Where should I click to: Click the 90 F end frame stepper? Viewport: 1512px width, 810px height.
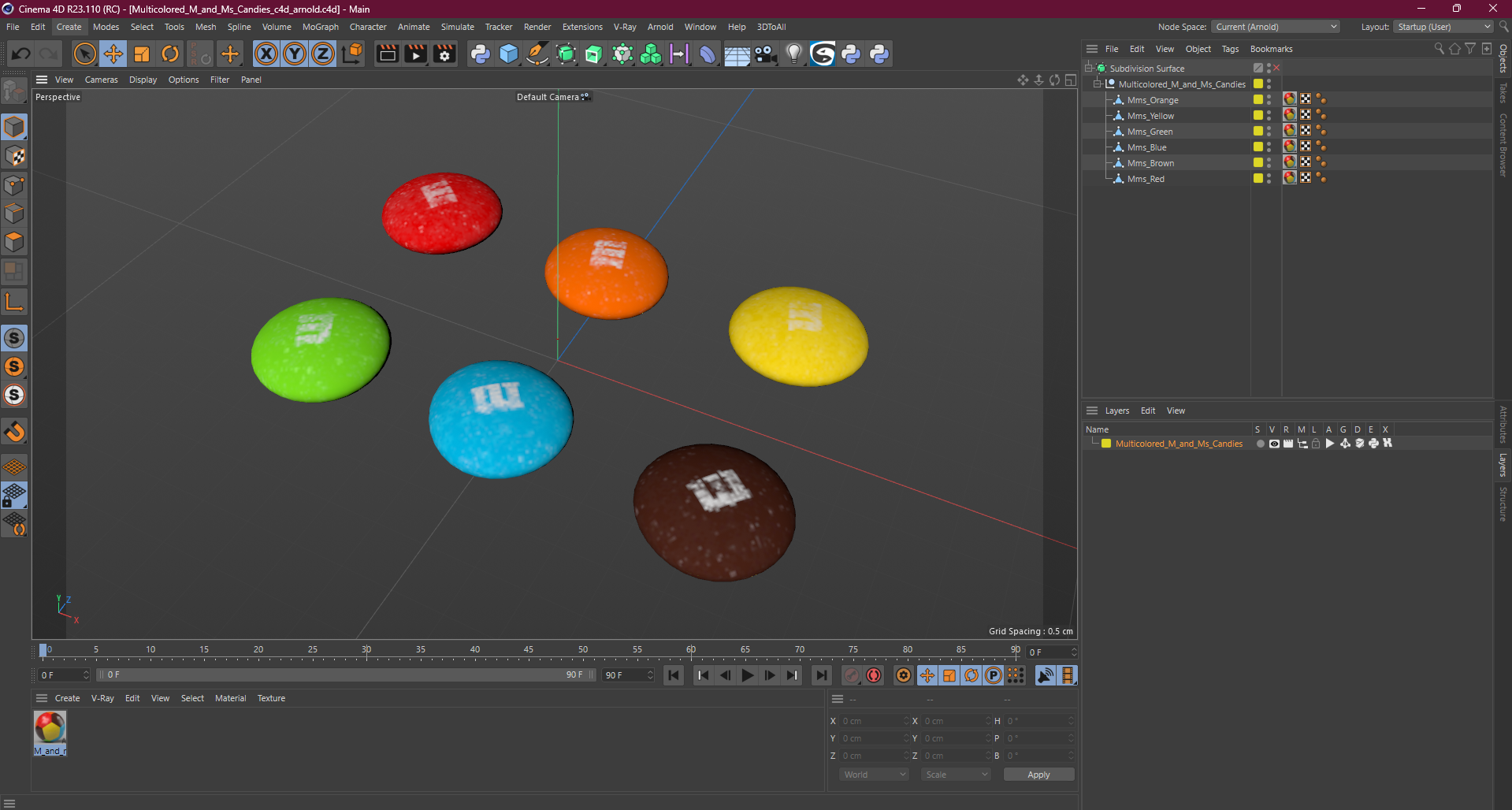(x=650, y=675)
